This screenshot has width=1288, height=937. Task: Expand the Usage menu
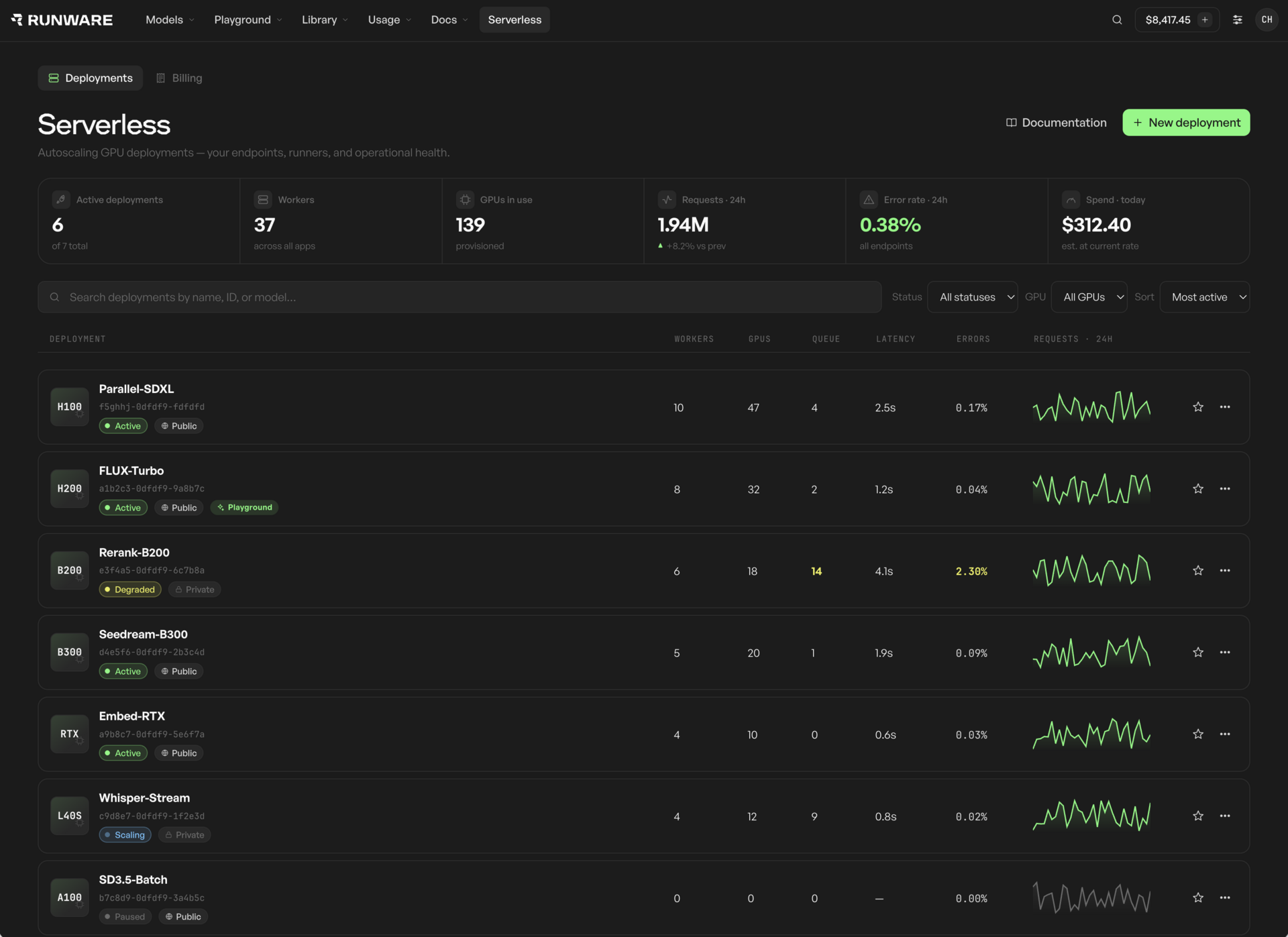click(389, 19)
